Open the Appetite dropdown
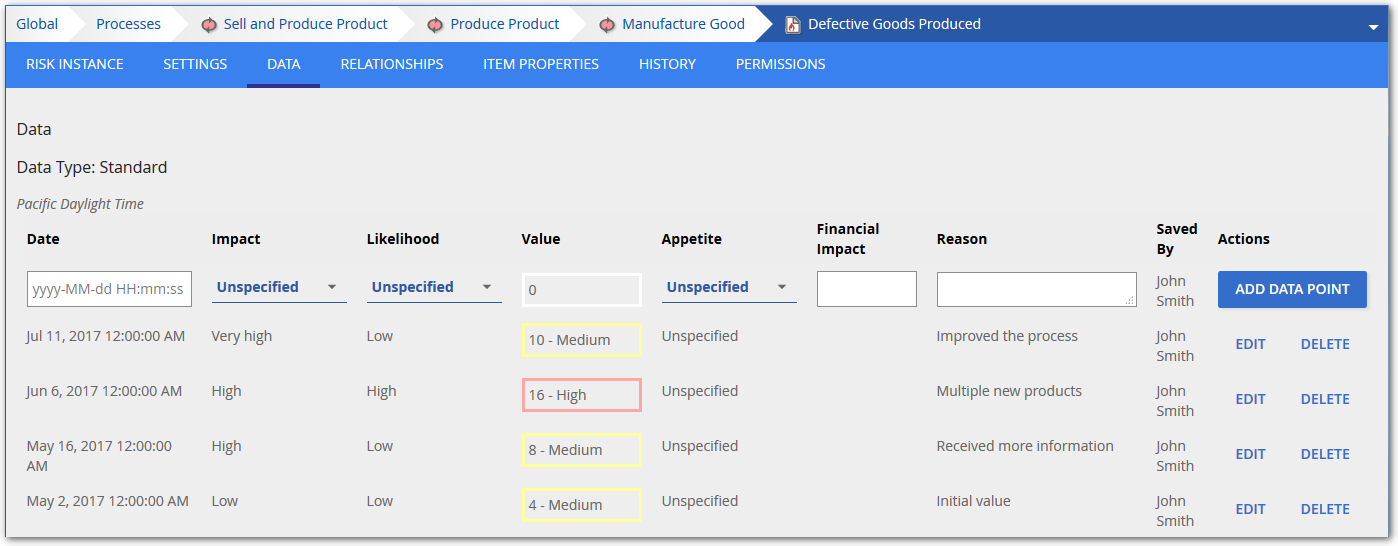Viewport: 1398px width, 546px height. (x=728, y=288)
